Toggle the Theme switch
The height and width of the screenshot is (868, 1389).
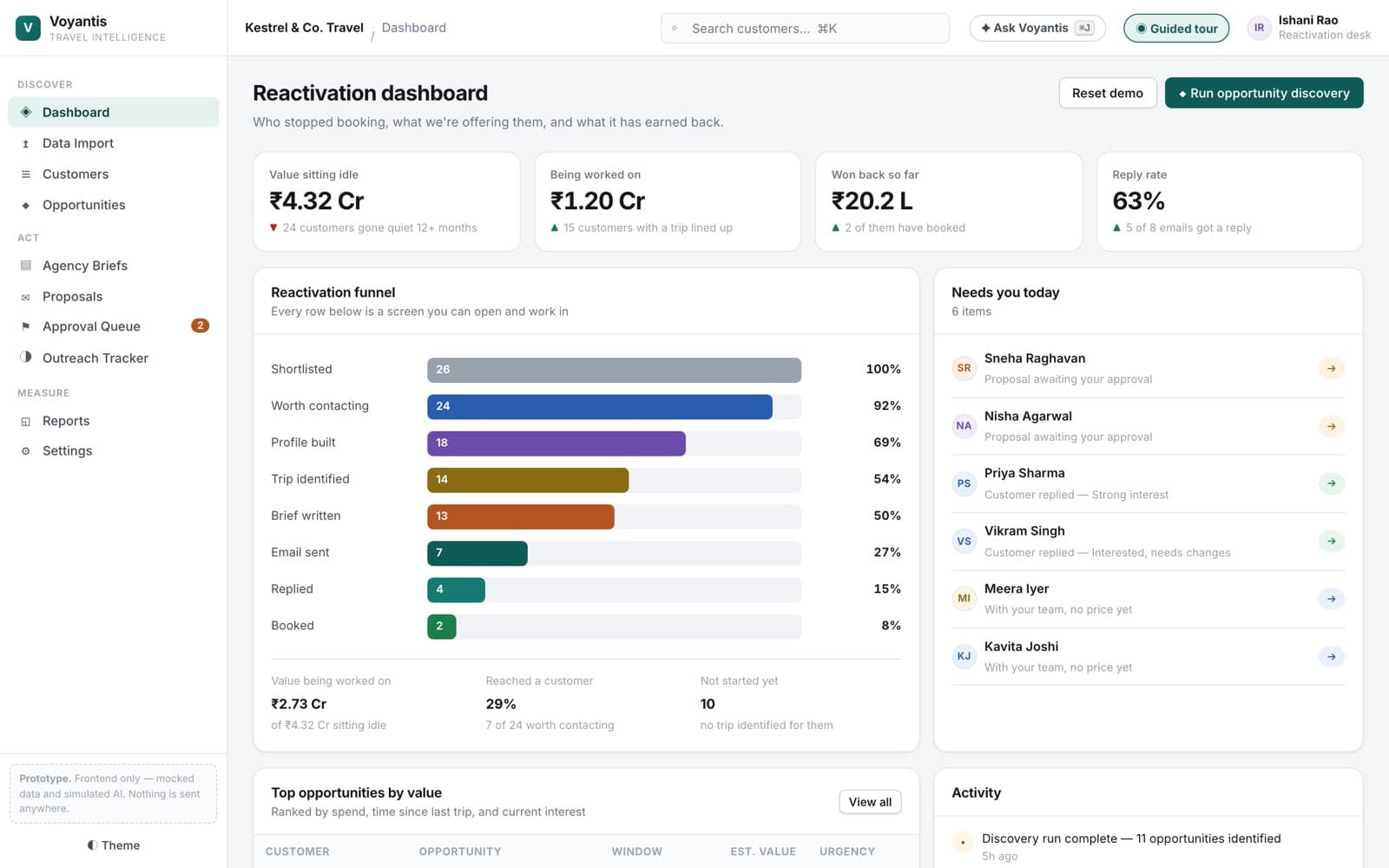pyautogui.click(x=114, y=845)
